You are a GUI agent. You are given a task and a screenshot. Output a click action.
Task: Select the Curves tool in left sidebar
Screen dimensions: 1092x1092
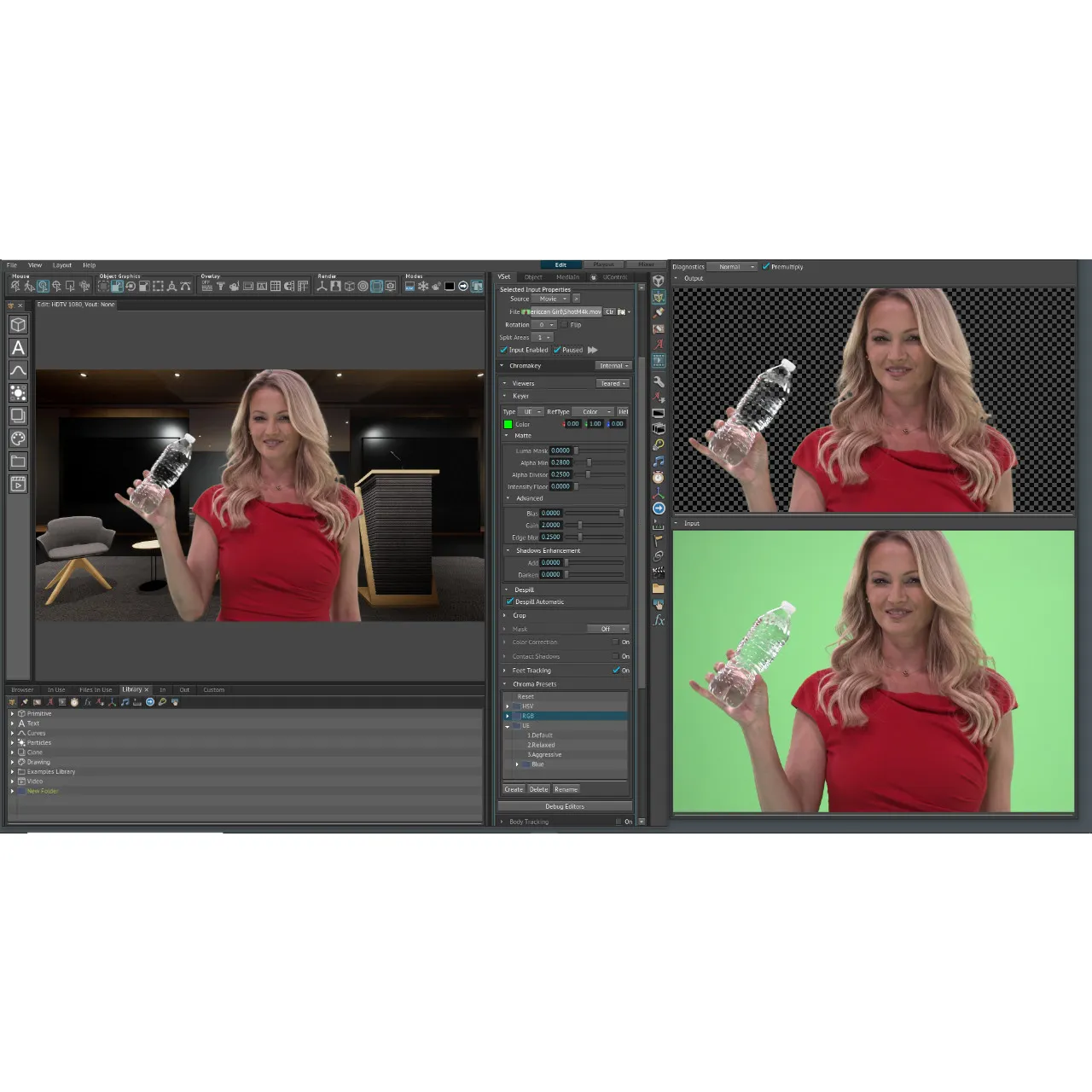click(x=18, y=370)
